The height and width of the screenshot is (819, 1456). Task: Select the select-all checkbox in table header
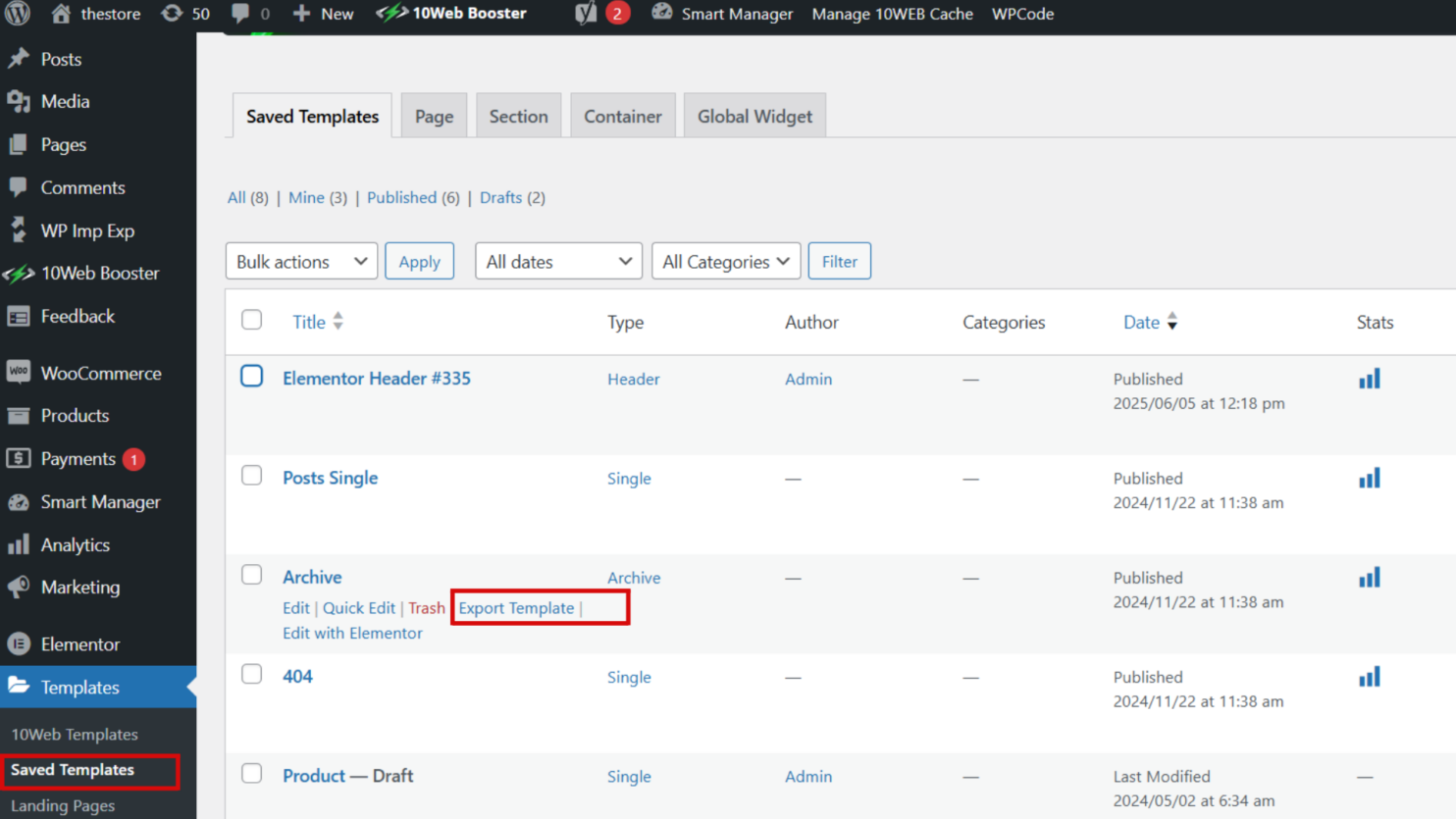(x=251, y=320)
